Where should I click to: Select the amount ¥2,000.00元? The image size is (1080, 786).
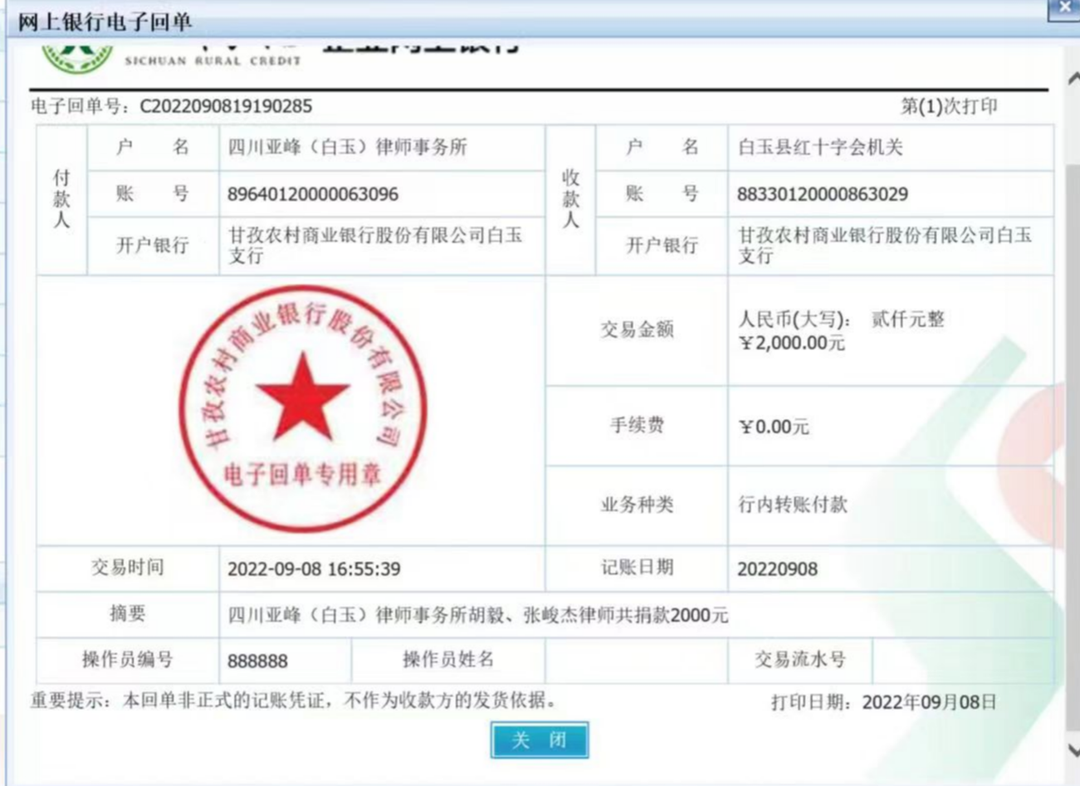point(791,343)
